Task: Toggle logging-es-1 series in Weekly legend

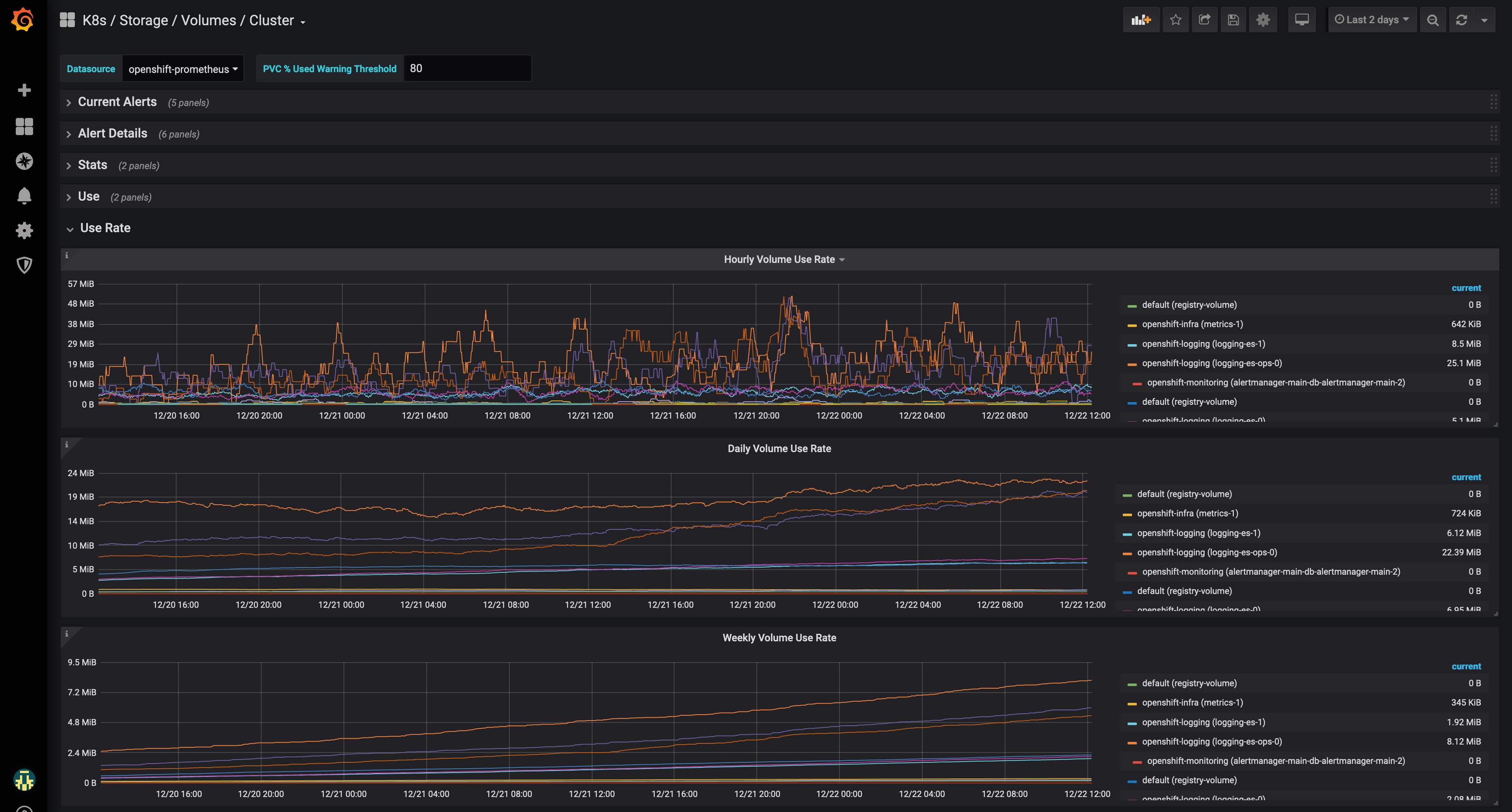Action: [1203, 722]
